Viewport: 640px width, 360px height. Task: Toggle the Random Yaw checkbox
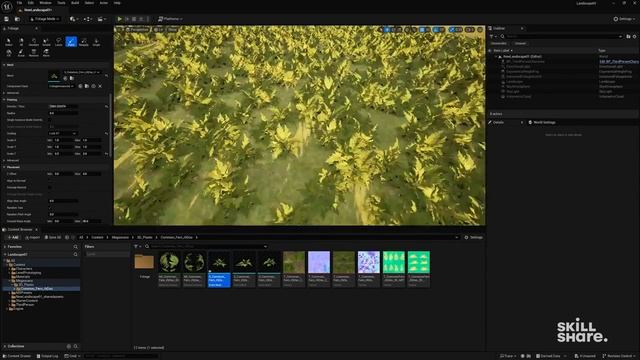coord(50,208)
